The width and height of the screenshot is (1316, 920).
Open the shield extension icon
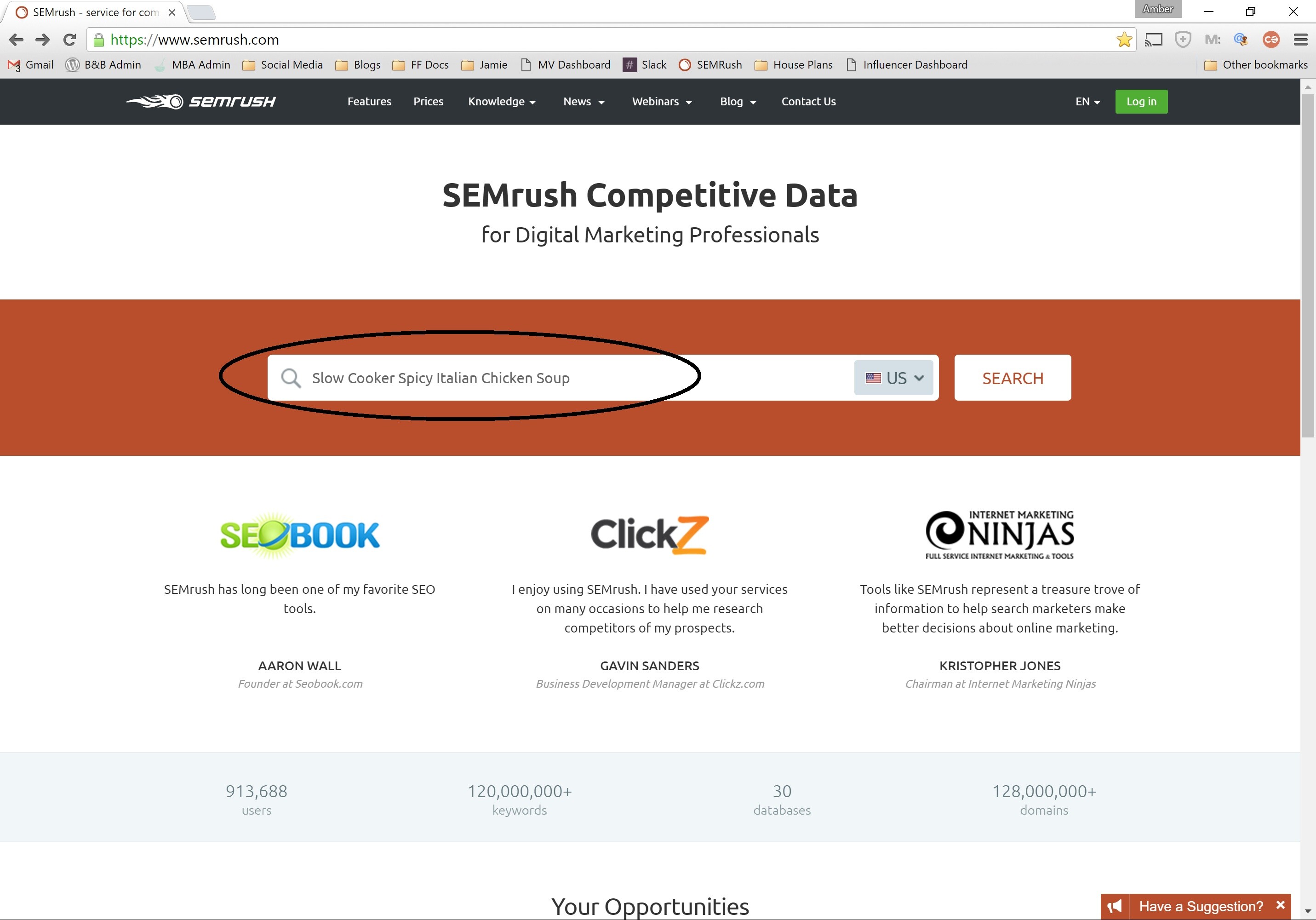coord(1183,40)
